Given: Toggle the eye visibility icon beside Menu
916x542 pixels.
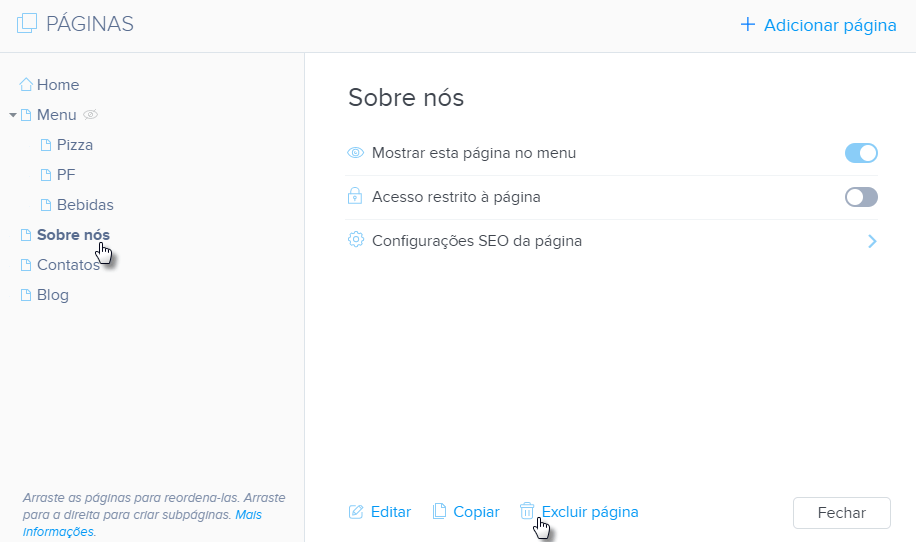Looking at the screenshot, I should [x=90, y=115].
